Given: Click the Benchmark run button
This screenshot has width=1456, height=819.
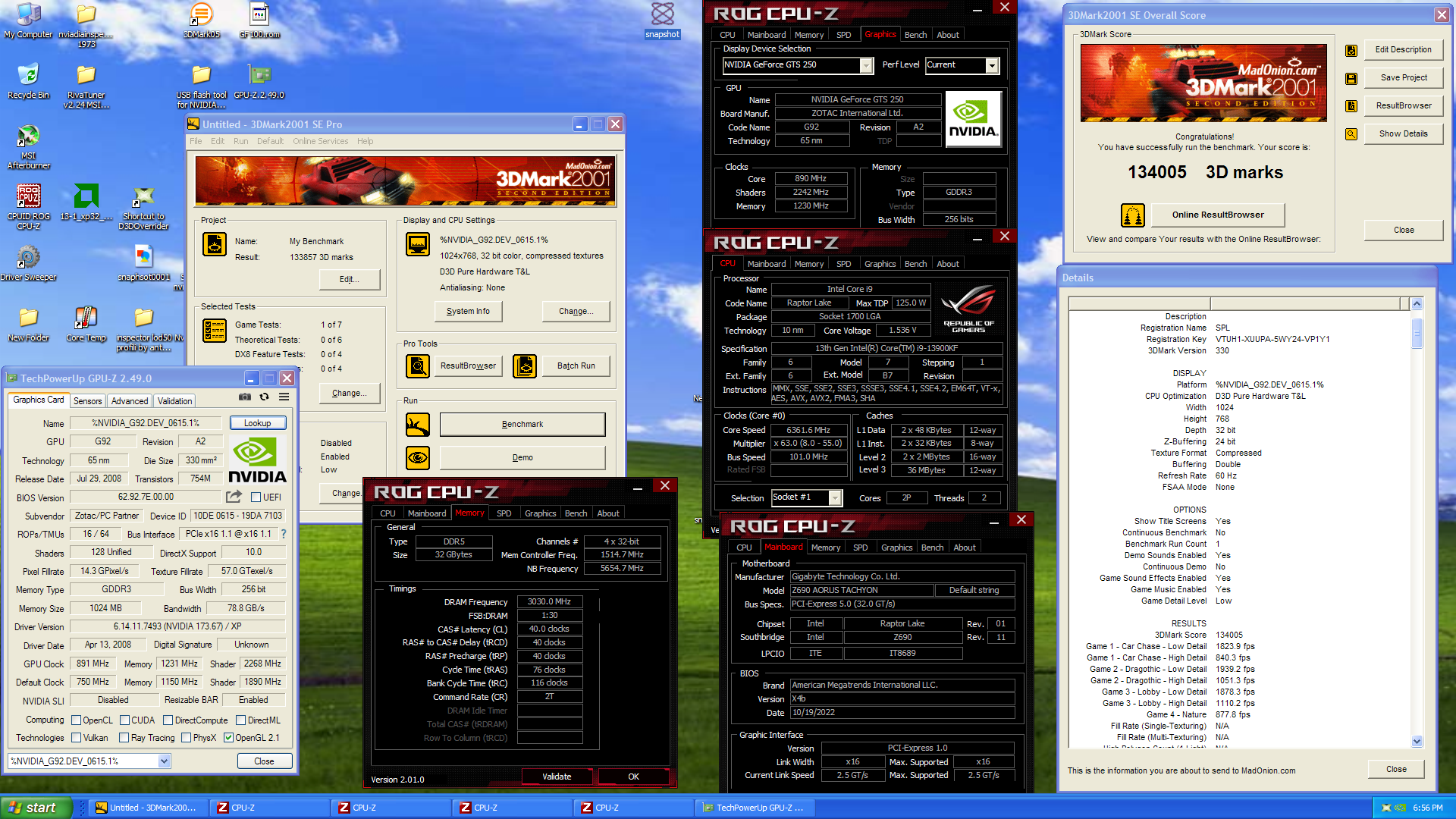Looking at the screenshot, I should click(522, 425).
